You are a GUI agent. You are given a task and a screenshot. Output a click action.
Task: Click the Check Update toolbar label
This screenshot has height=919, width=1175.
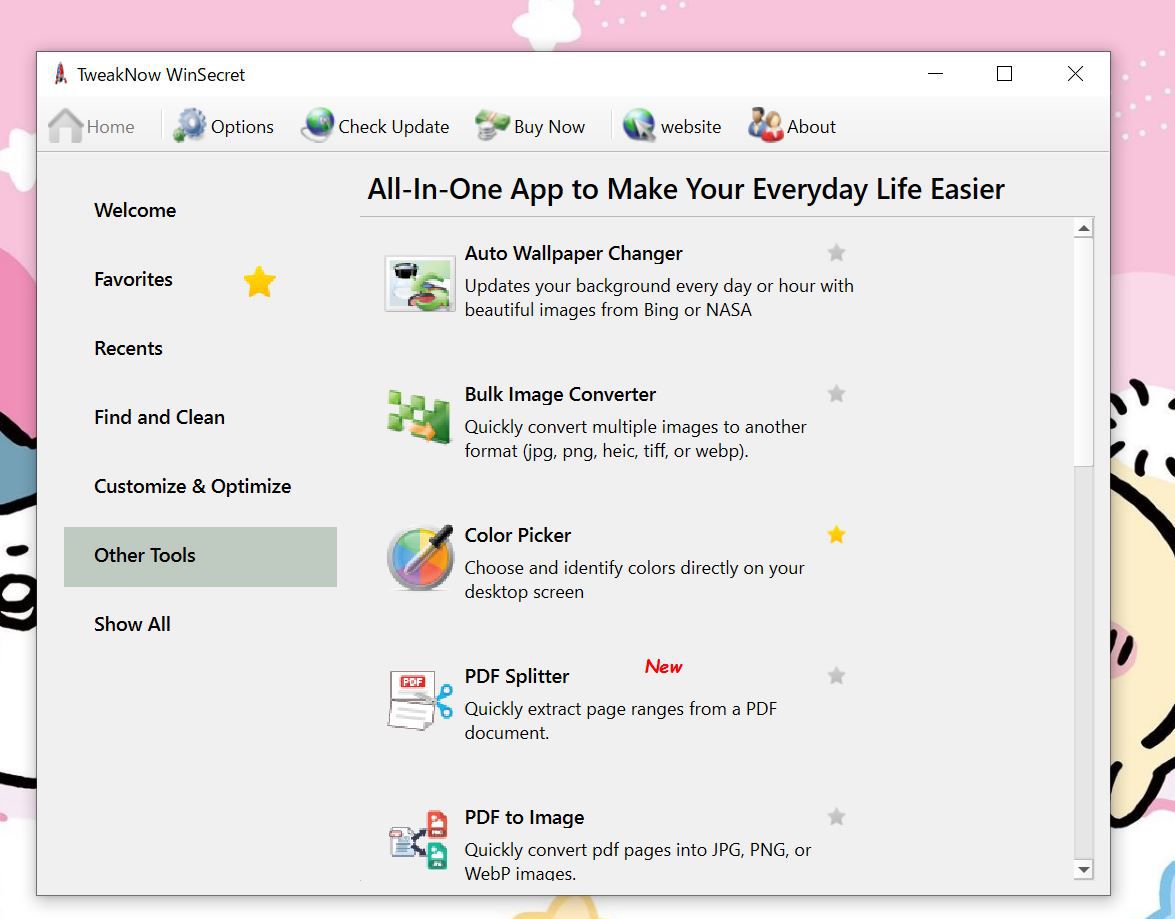coord(393,127)
